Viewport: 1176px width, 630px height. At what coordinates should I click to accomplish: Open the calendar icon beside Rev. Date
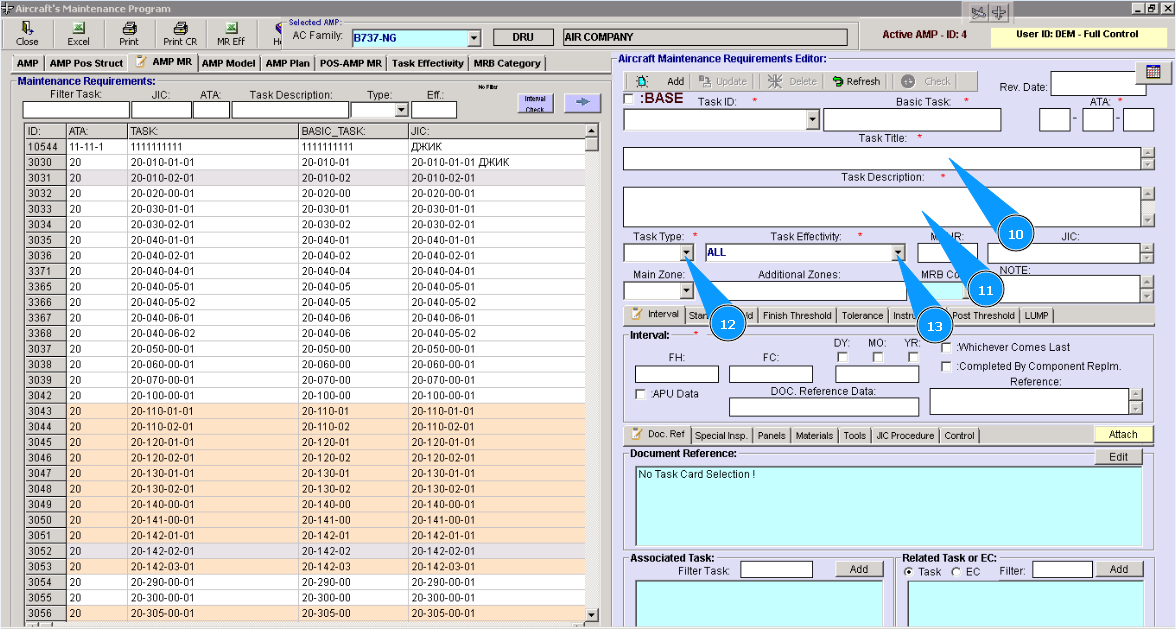point(1152,73)
